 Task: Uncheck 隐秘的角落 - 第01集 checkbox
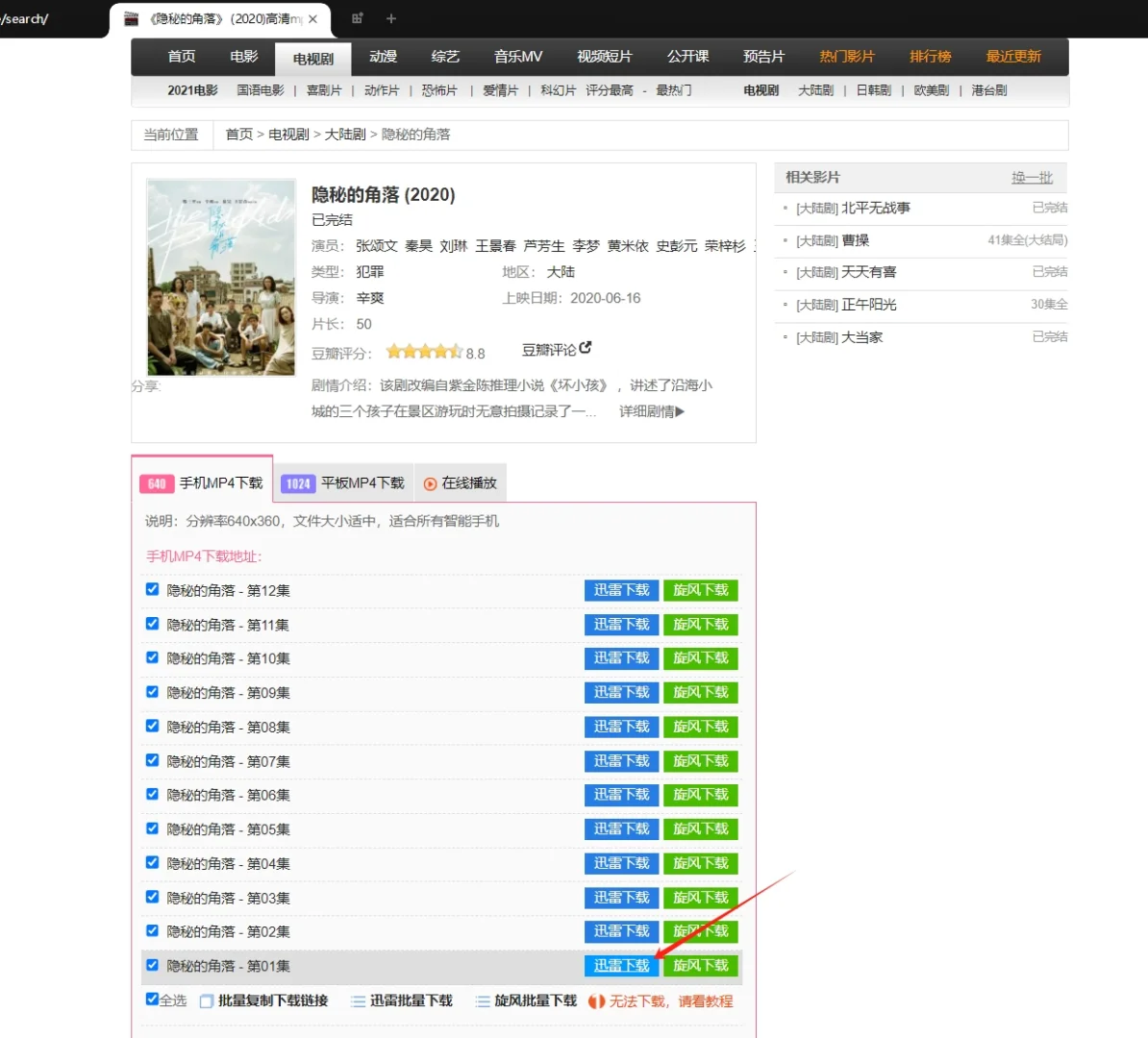click(152, 965)
